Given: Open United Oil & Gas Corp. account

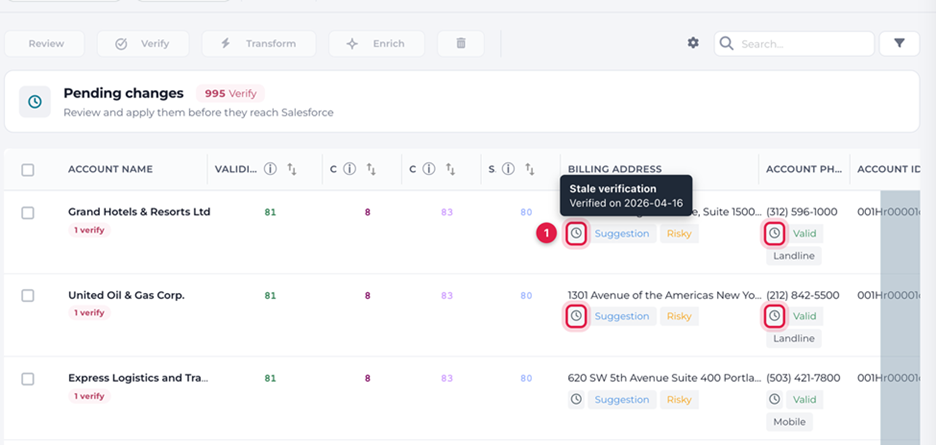Looking at the screenshot, I should (127, 295).
